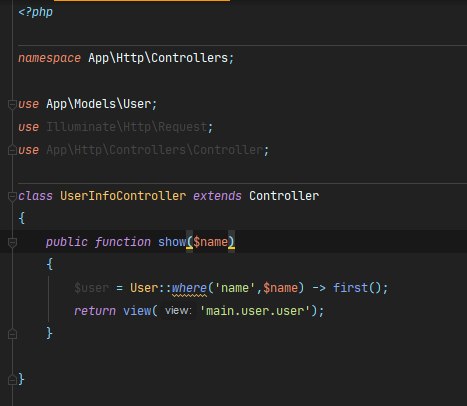Click the $name parameter in show
This screenshot has height=406, width=467.
tap(211, 242)
